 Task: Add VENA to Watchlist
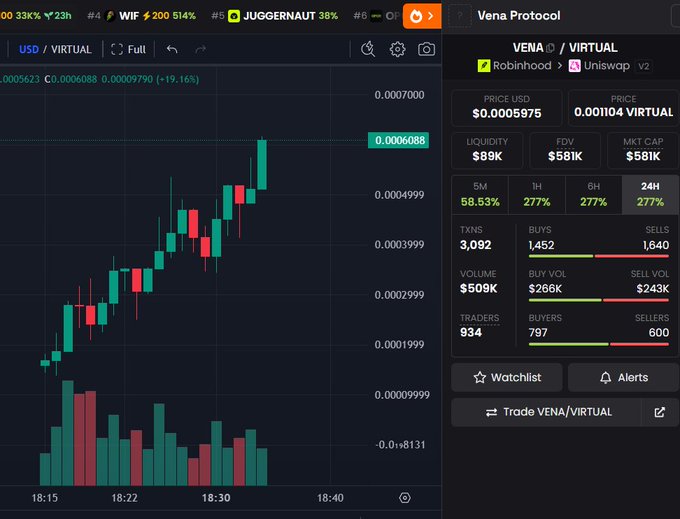pos(507,378)
